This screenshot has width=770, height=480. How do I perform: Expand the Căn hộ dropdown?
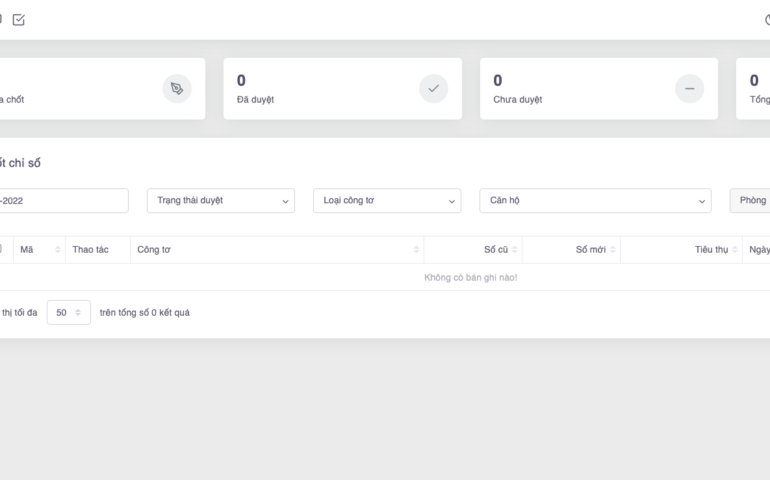click(x=595, y=201)
